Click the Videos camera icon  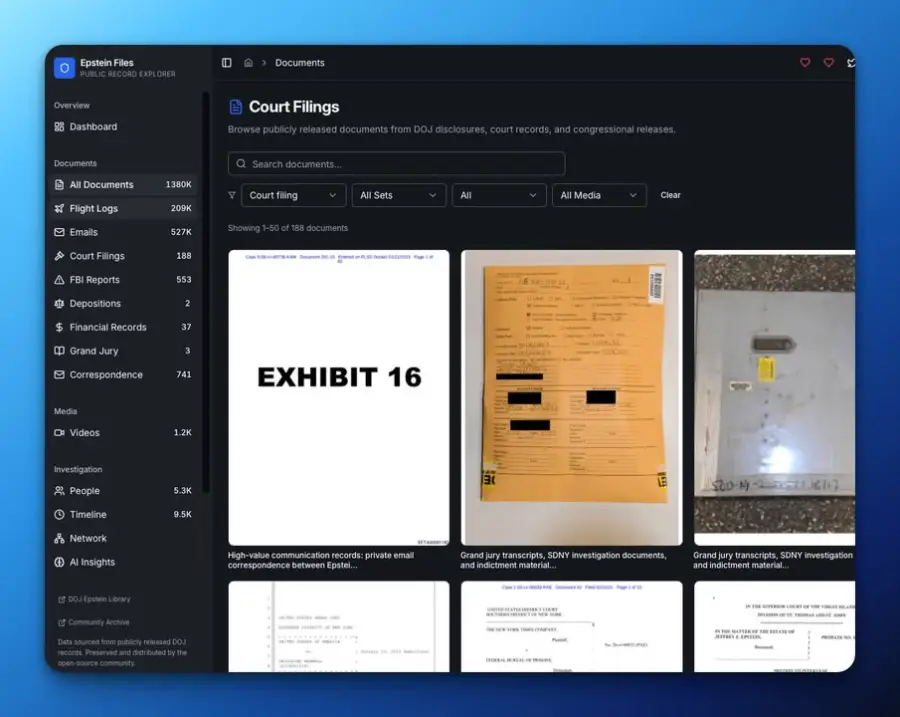59,432
